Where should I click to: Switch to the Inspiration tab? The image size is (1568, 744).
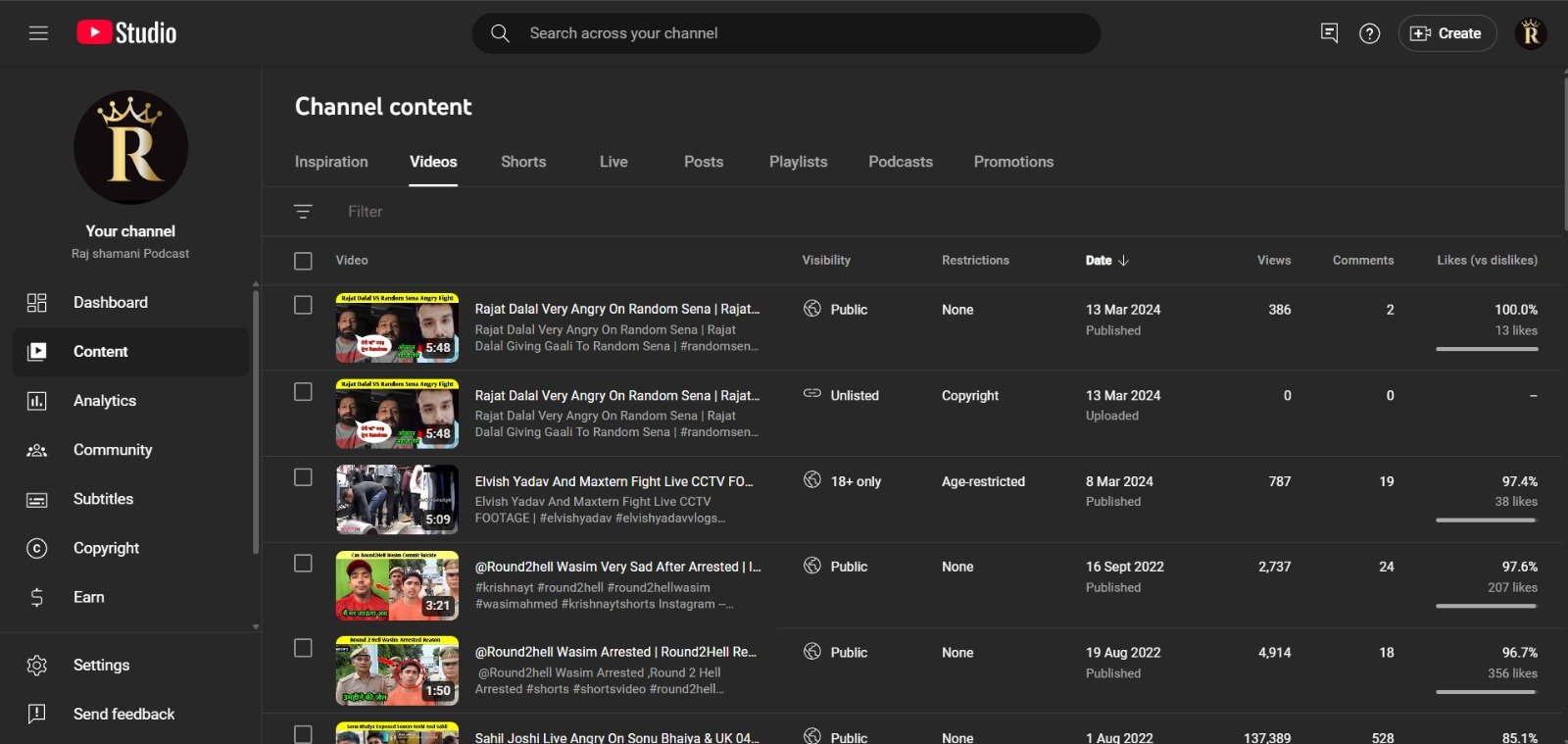coord(331,162)
